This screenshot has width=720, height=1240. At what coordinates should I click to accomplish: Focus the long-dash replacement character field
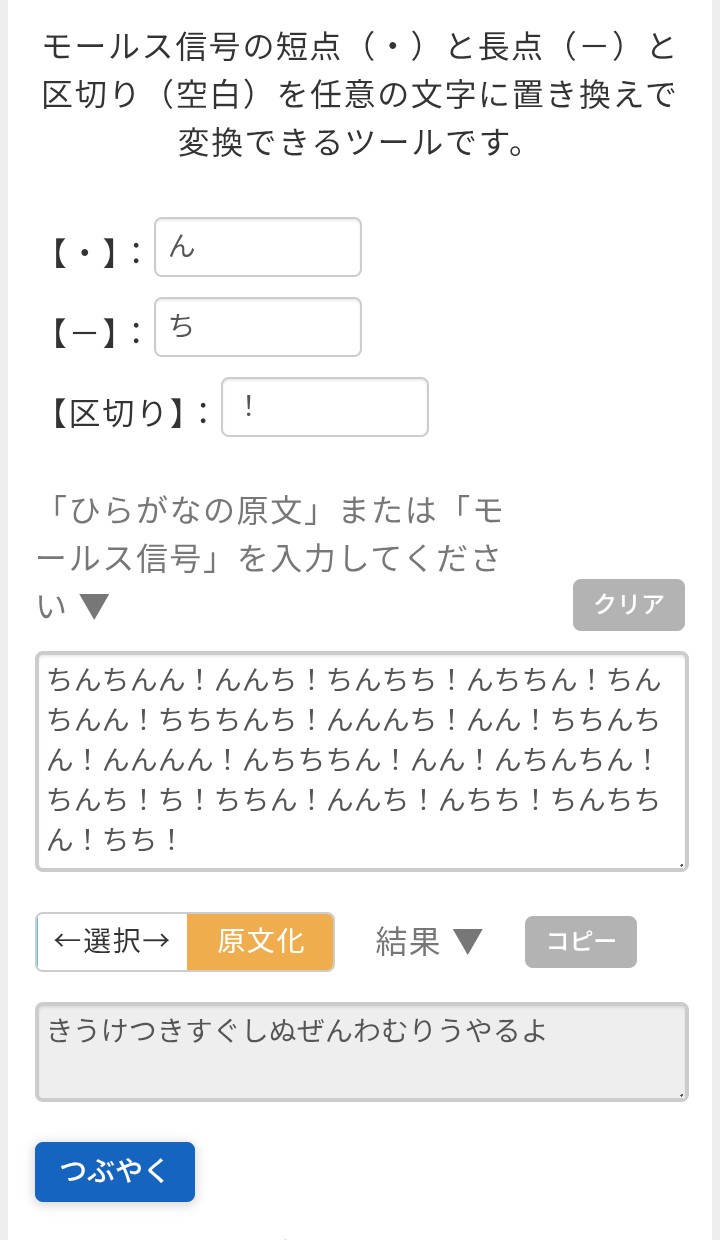coord(257,327)
